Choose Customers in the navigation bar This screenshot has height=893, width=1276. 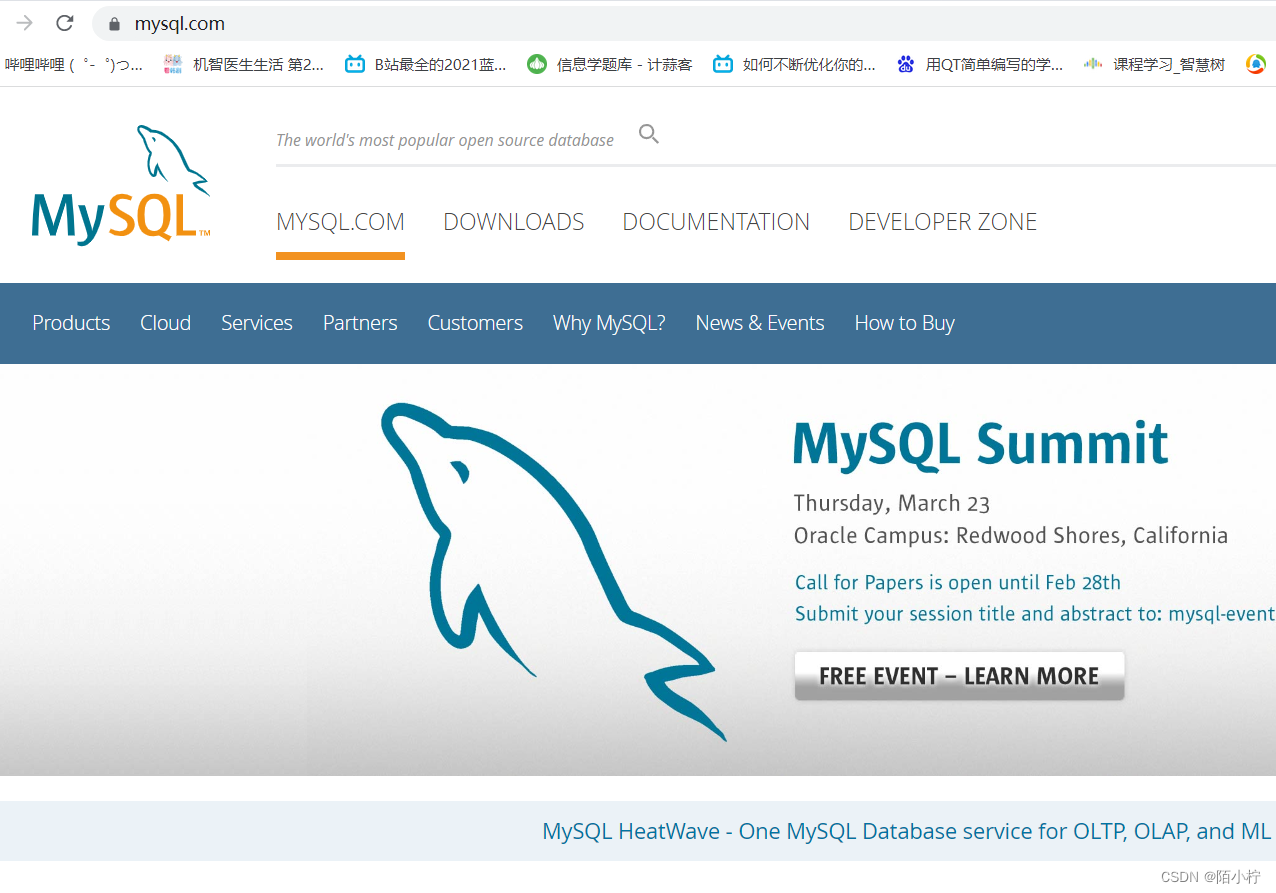point(475,323)
